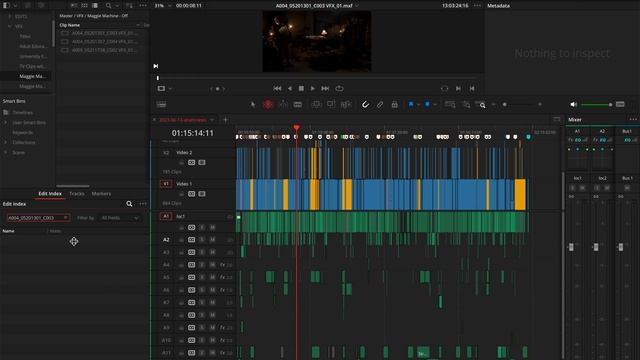Image resolution: width=640 pixels, height=360 pixels.
Task: Open the Tracks tab
Action: click(x=77, y=194)
